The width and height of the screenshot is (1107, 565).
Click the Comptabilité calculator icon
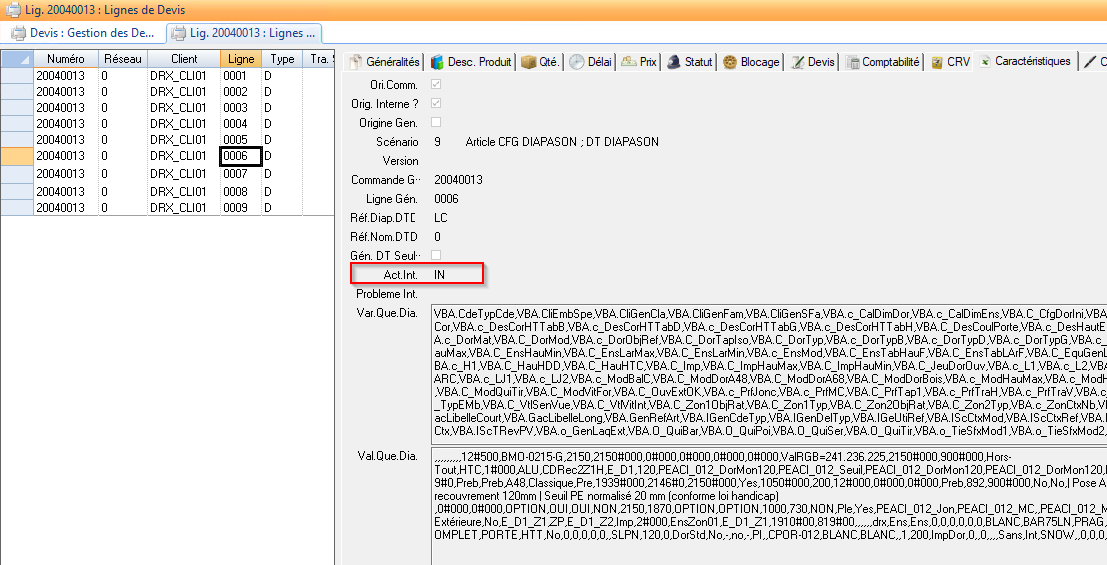[852, 62]
